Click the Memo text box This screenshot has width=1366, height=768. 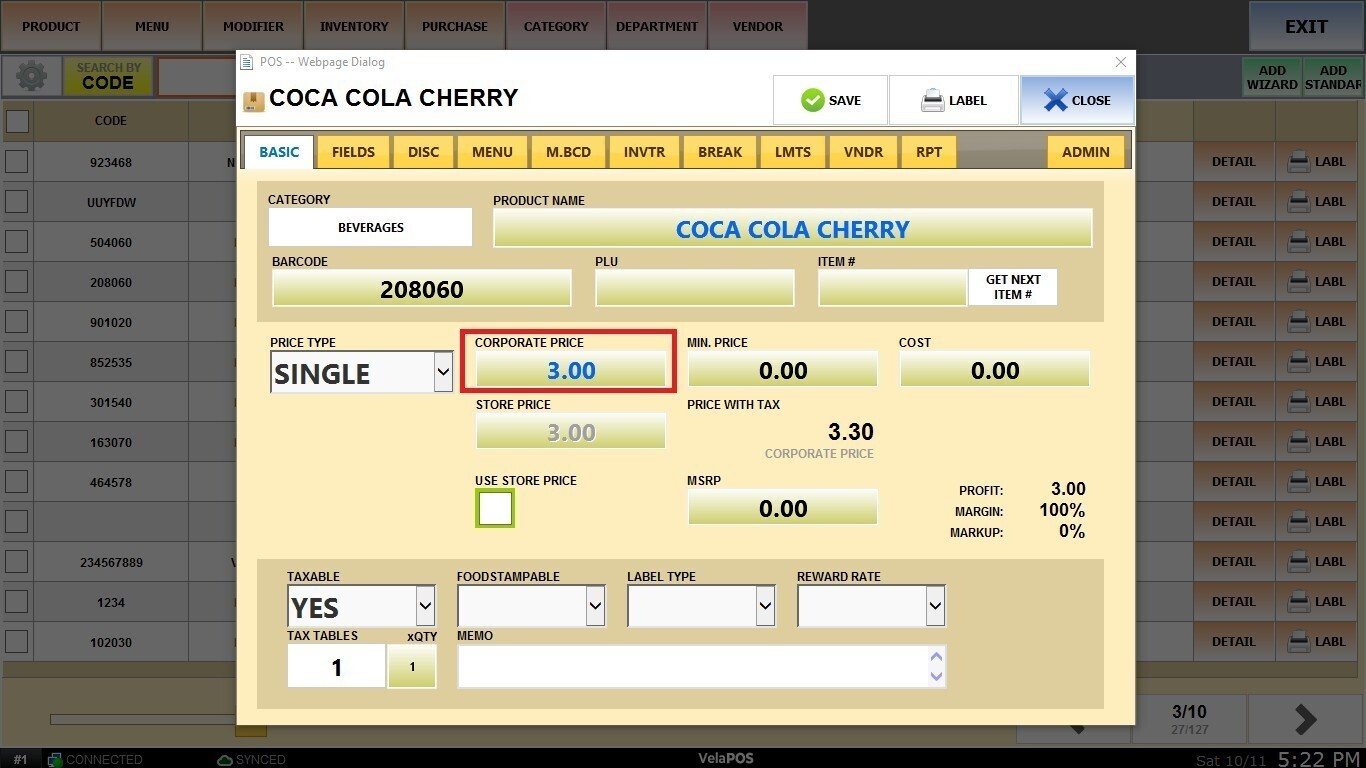(701, 666)
